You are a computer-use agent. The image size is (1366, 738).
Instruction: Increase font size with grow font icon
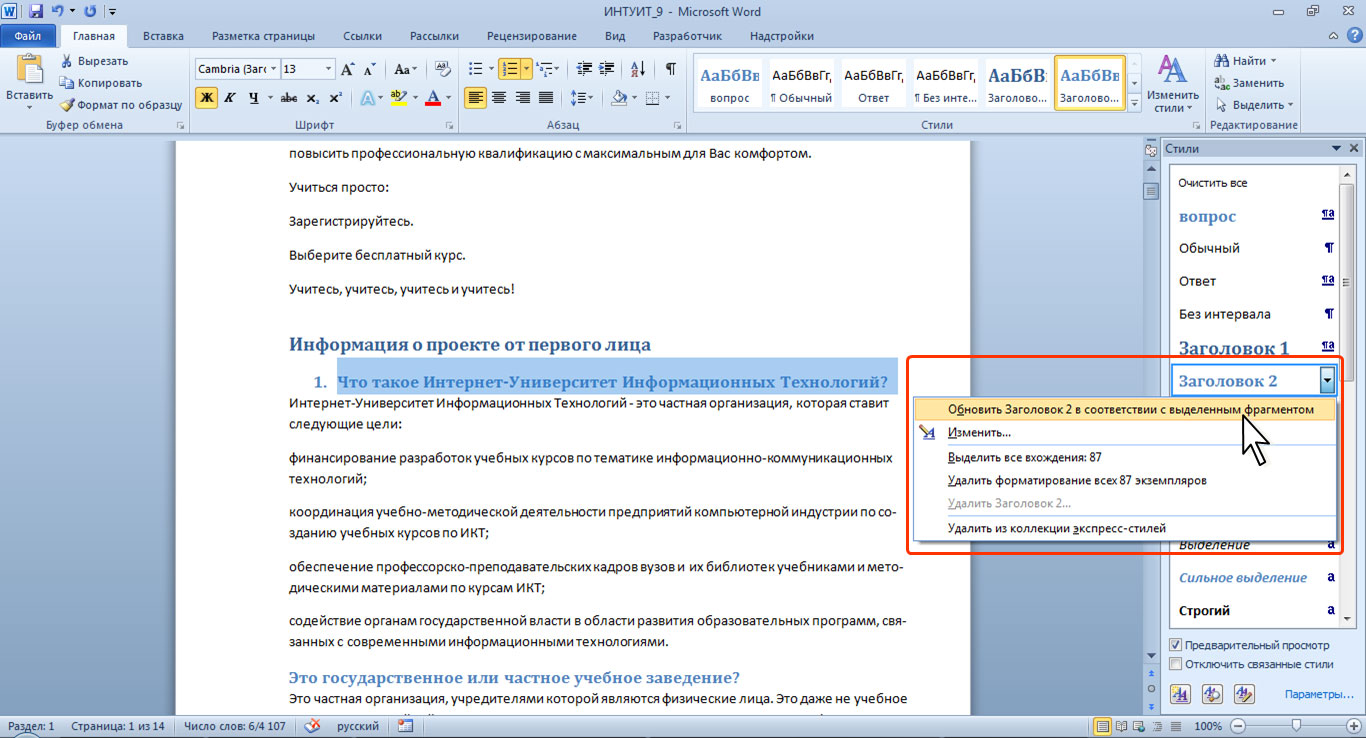point(348,69)
